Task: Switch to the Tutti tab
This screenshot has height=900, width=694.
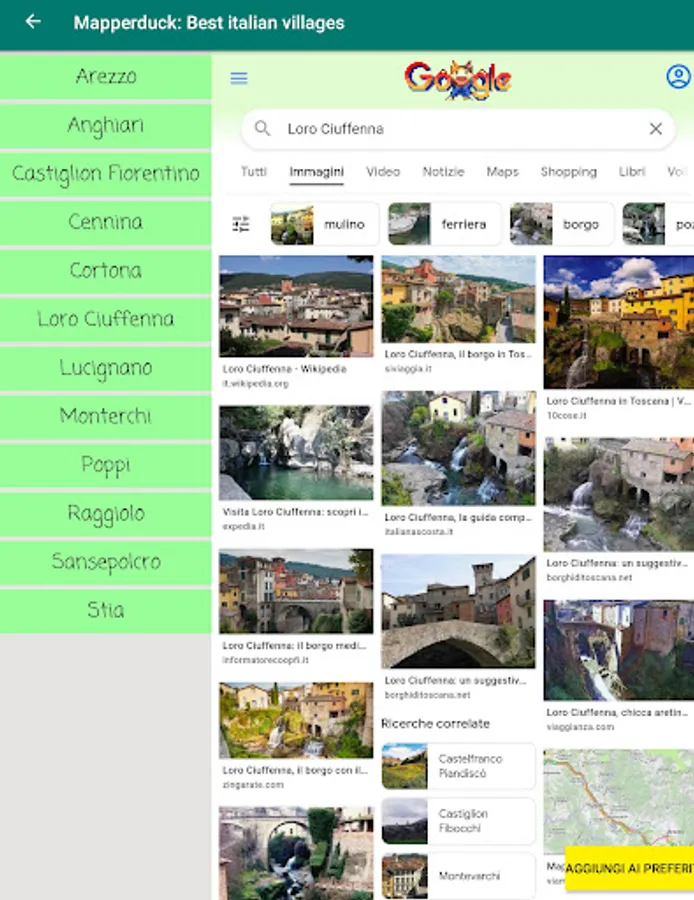Action: click(254, 172)
